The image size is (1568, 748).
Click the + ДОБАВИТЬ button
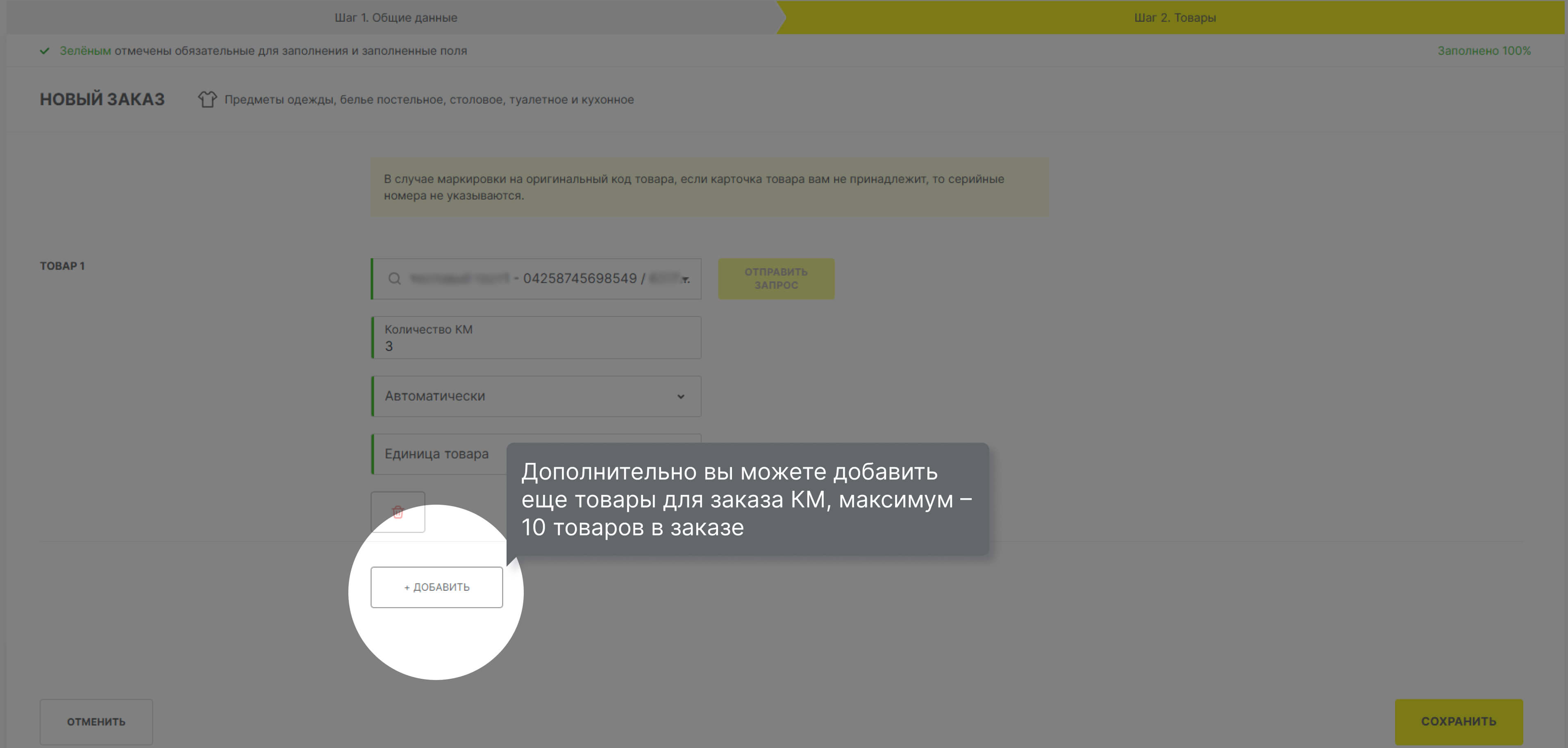(x=436, y=587)
